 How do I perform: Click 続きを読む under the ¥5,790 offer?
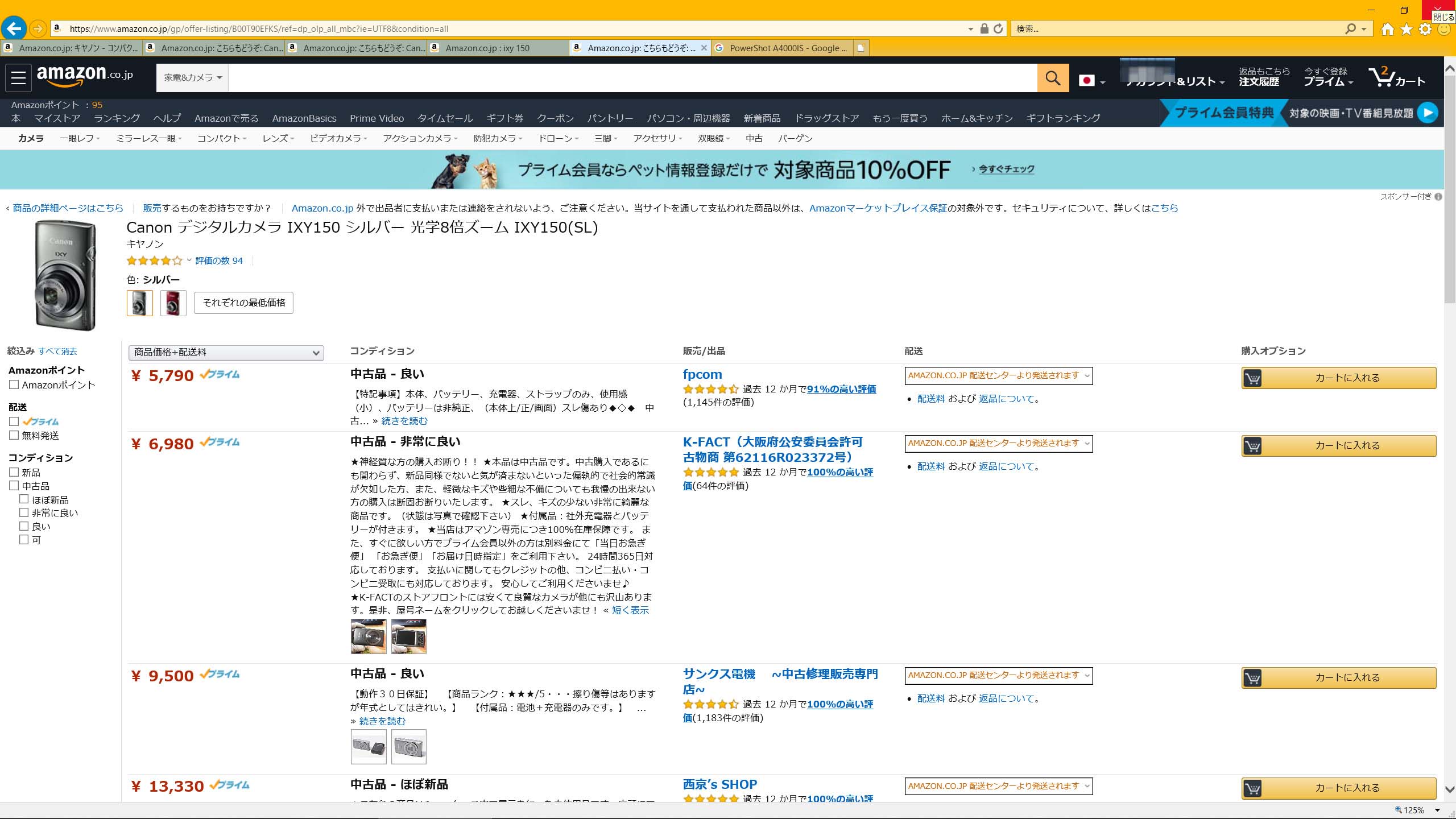pyautogui.click(x=404, y=421)
